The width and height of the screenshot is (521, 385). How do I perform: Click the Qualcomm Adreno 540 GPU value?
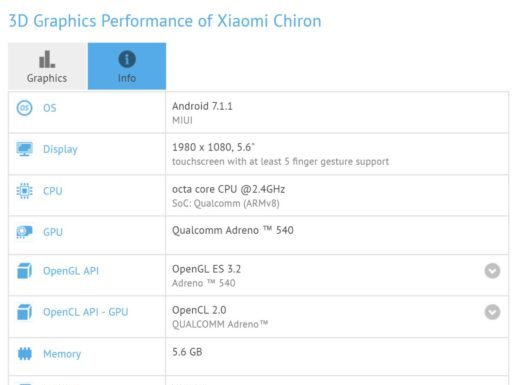(x=233, y=230)
